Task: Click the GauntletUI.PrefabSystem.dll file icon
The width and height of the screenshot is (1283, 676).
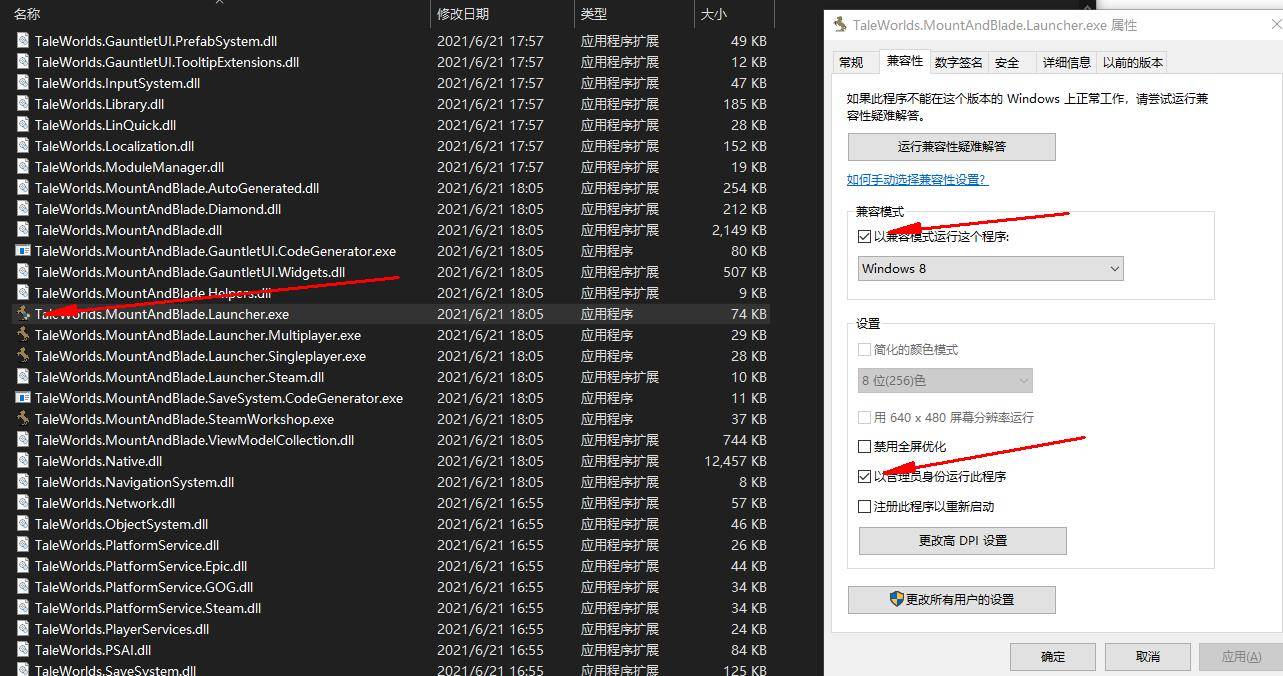Action: 23,41
